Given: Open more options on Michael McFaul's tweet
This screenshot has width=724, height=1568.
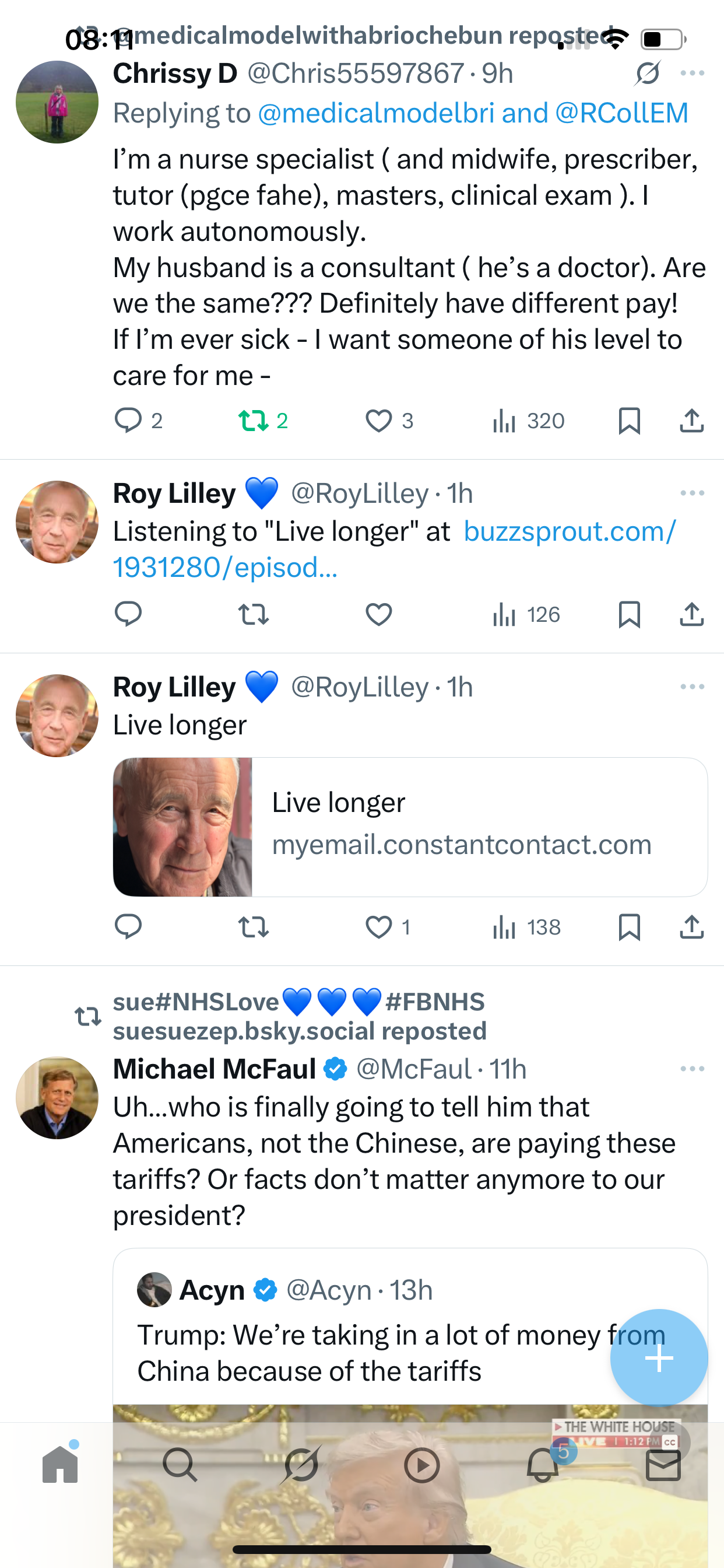Looking at the screenshot, I should pyautogui.click(x=693, y=1069).
